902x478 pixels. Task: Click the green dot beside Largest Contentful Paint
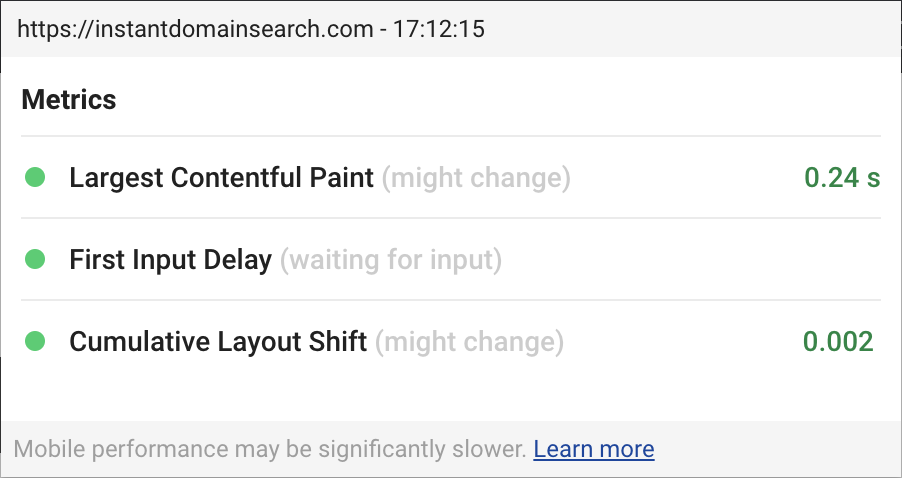[35, 177]
